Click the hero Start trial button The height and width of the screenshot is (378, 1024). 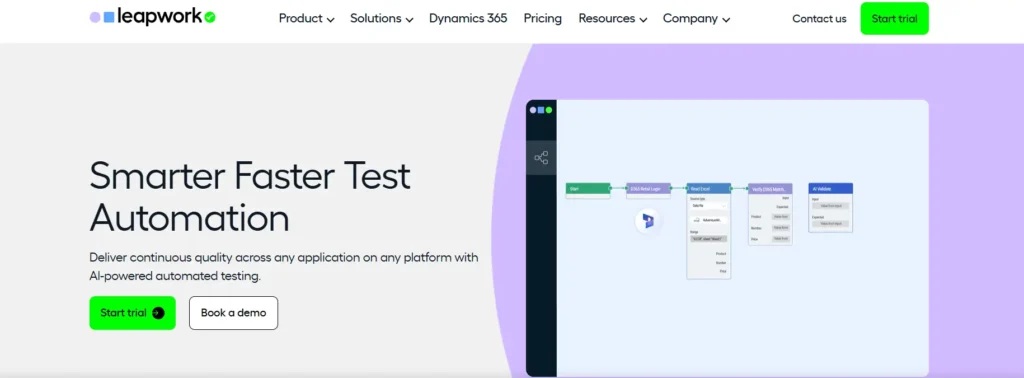point(133,313)
